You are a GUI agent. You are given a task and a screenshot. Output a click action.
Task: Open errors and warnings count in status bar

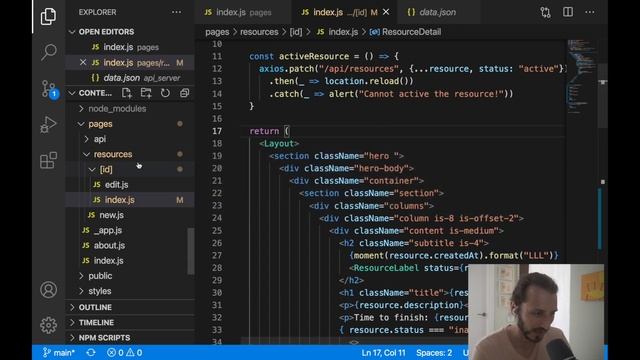tap(124, 353)
